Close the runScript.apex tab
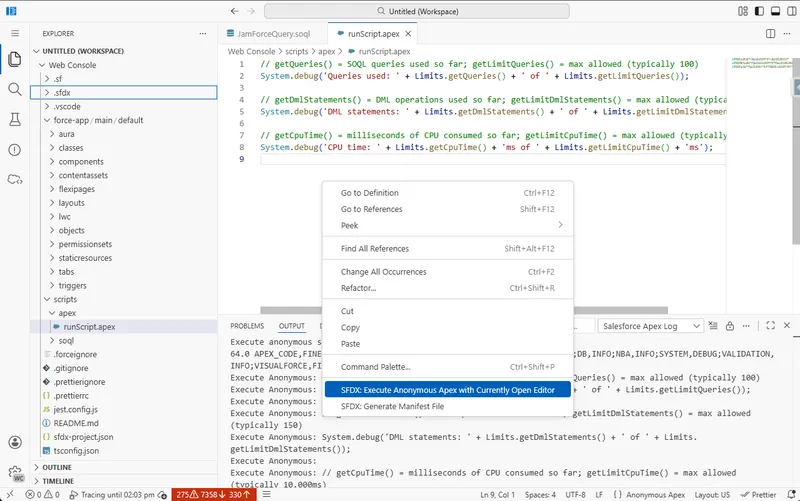This screenshot has width=800, height=501. [408, 34]
